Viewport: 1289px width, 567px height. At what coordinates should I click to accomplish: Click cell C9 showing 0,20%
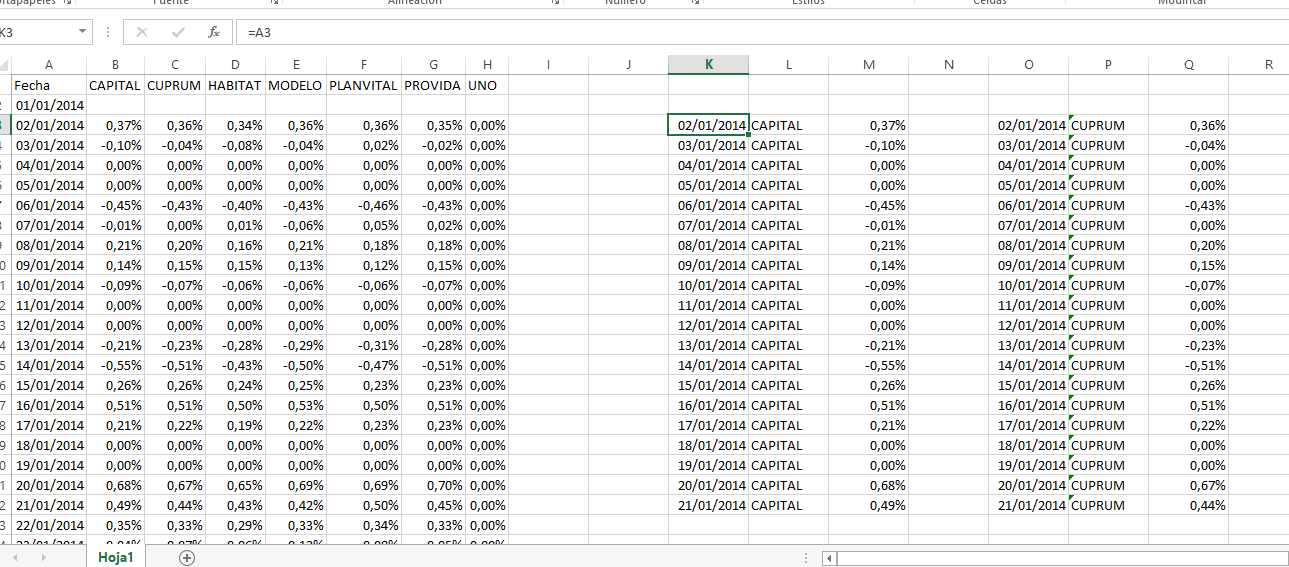tap(174, 245)
